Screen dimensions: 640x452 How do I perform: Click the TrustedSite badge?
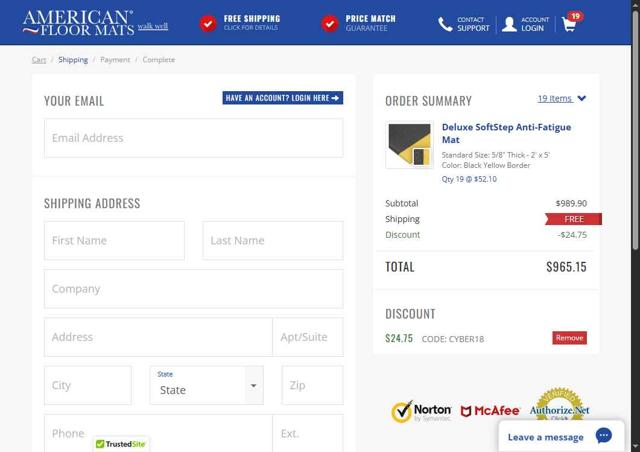point(121,444)
